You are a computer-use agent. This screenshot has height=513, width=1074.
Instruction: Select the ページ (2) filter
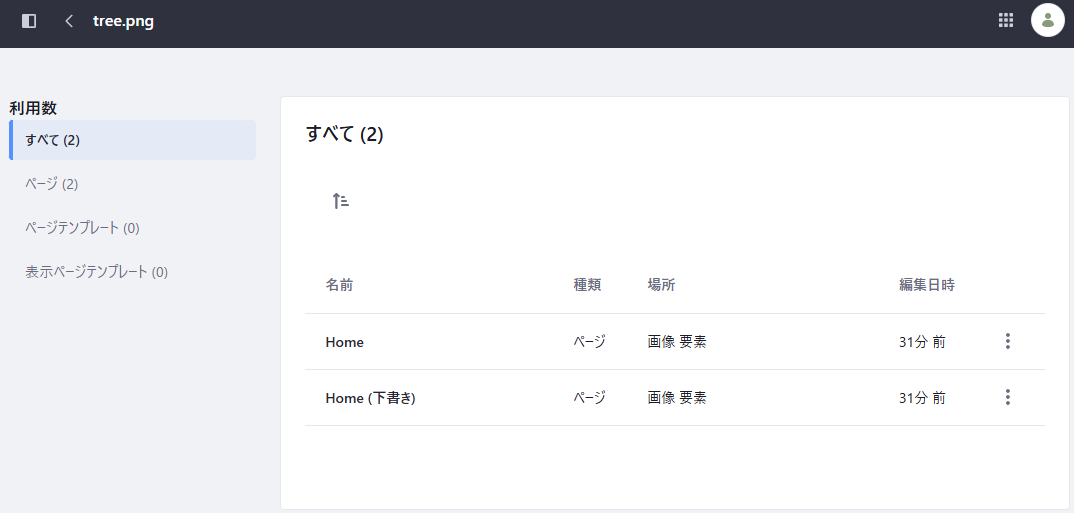tap(52, 184)
